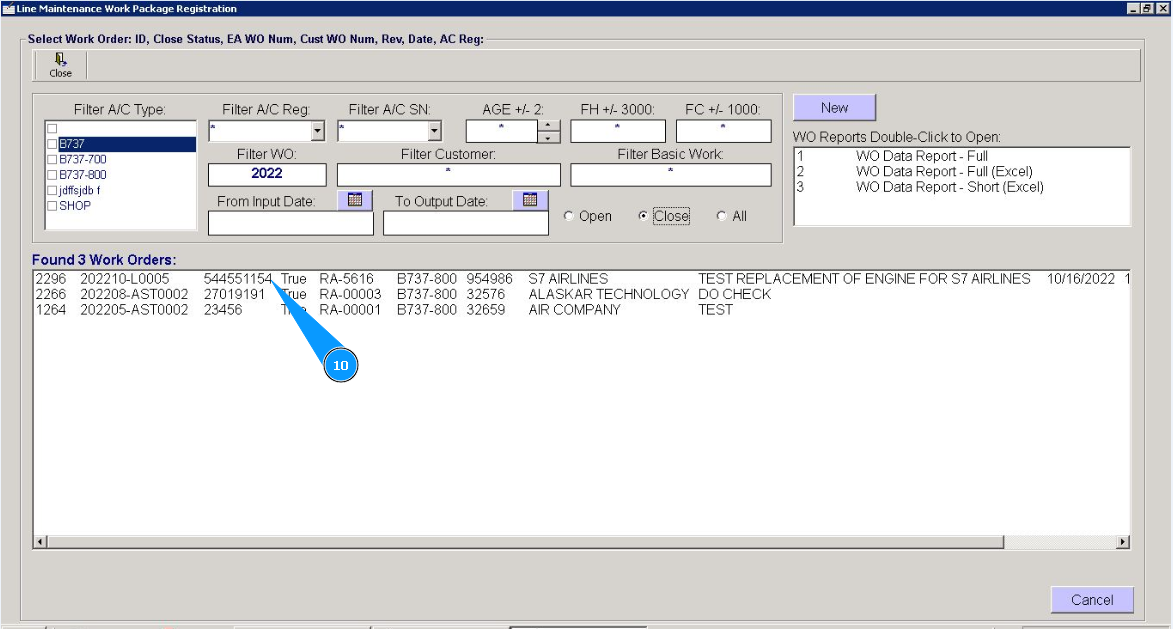Click registration RA-00001 in results list
This screenshot has height=629, width=1173.
350,310
